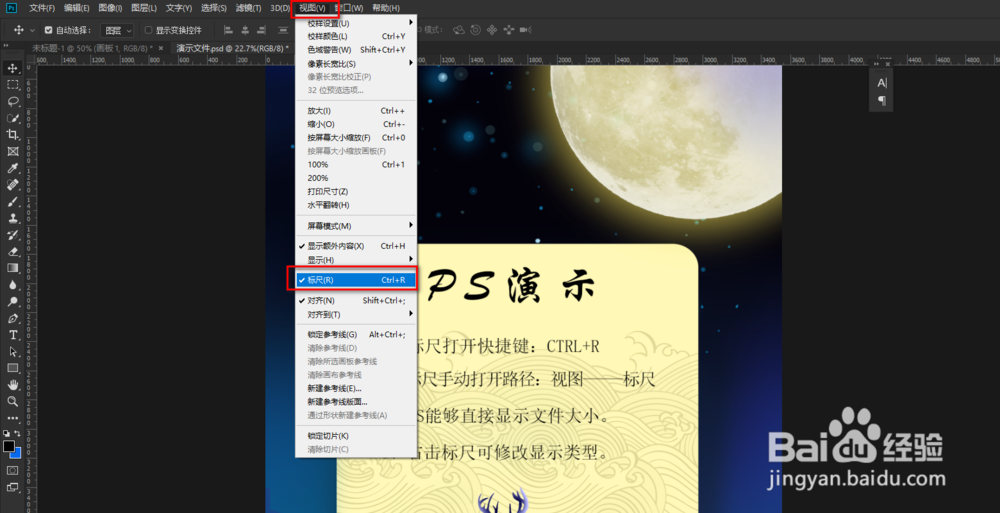Select the Gradient tool
The width and height of the screenshot is (1000, 513).
pyautogui.click(x=13, y=268)
